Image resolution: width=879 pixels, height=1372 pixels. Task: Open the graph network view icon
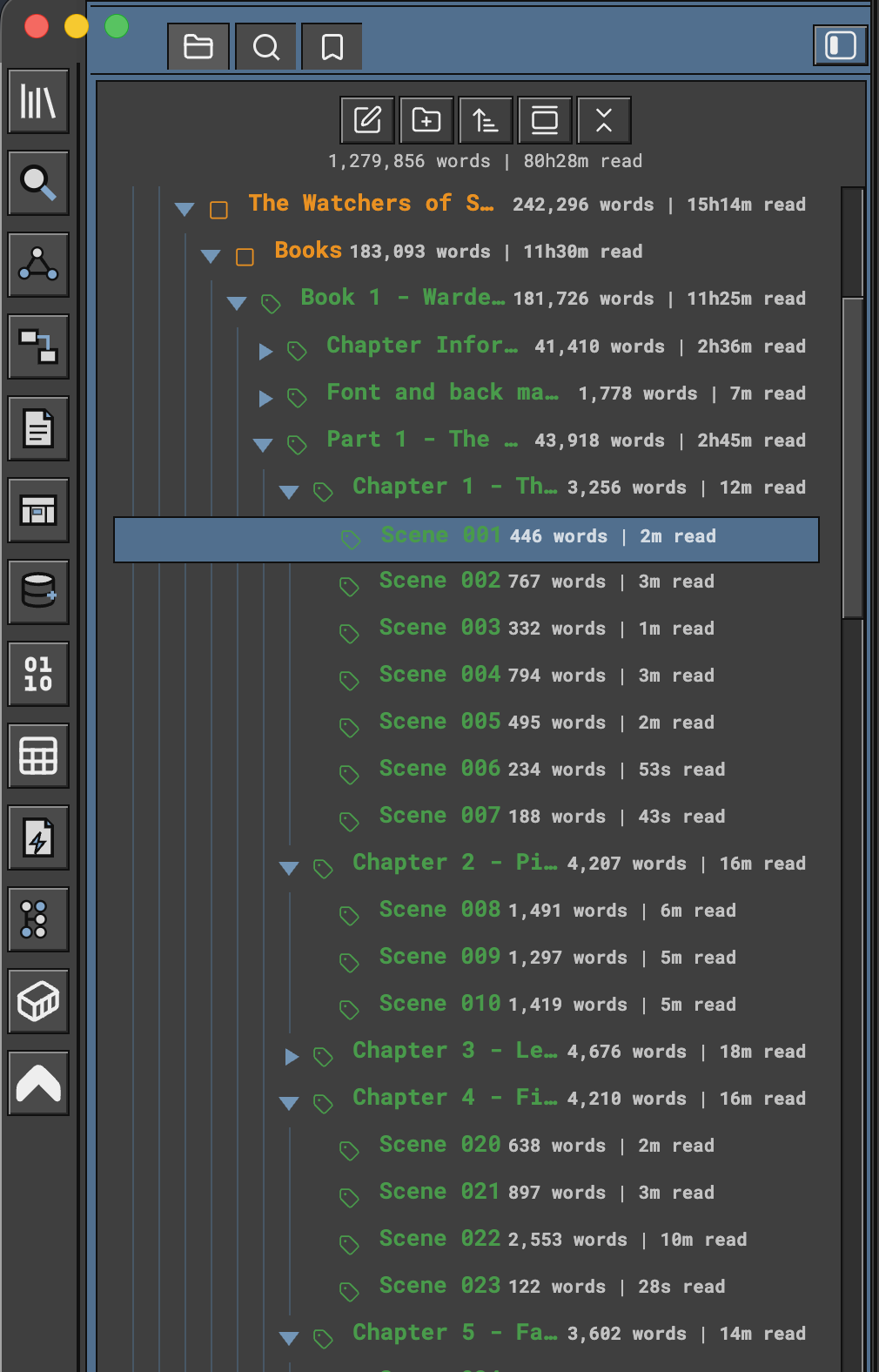[x=38, y=265]
